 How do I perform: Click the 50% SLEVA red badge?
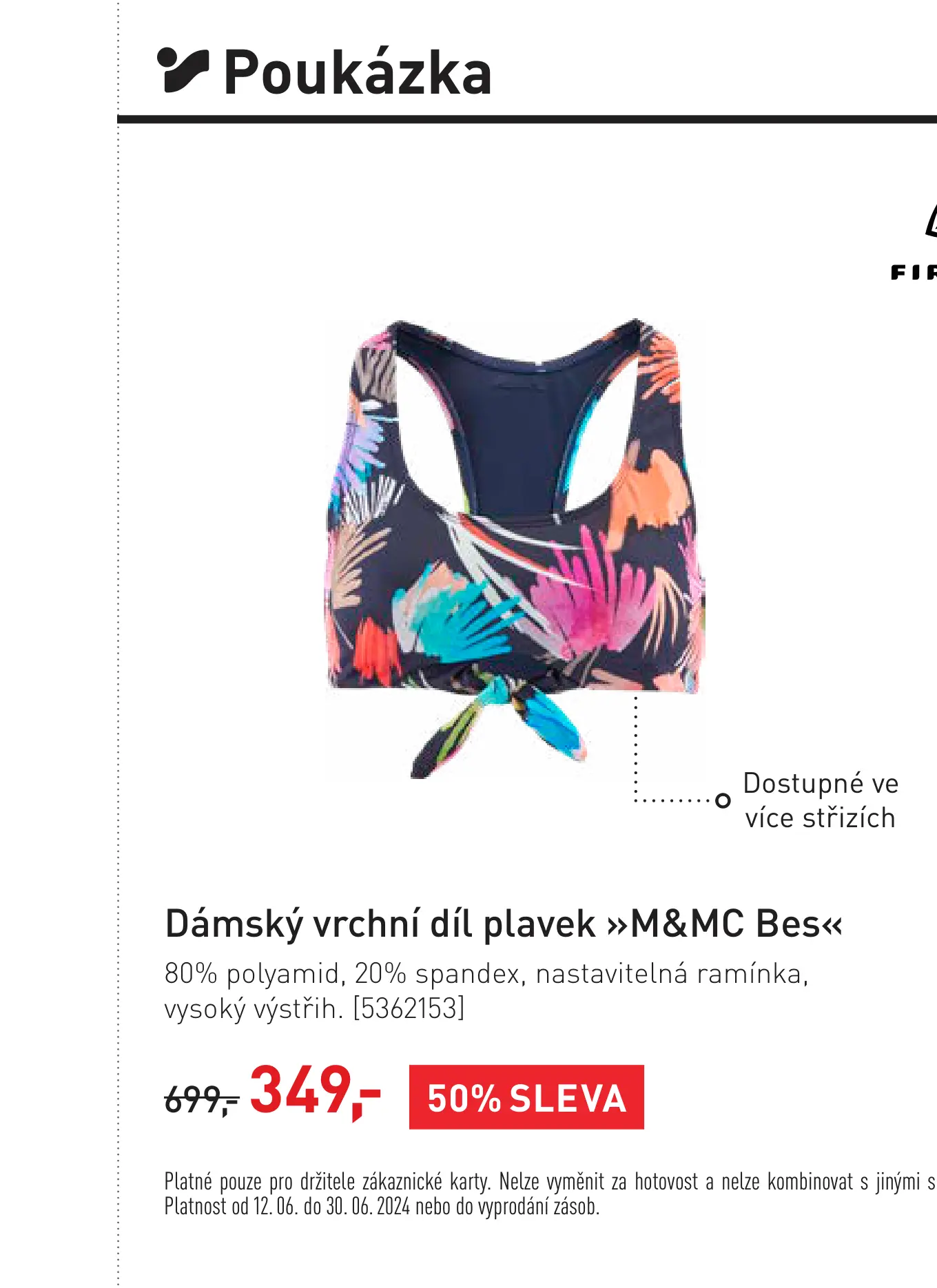[x=526, y=1097]
